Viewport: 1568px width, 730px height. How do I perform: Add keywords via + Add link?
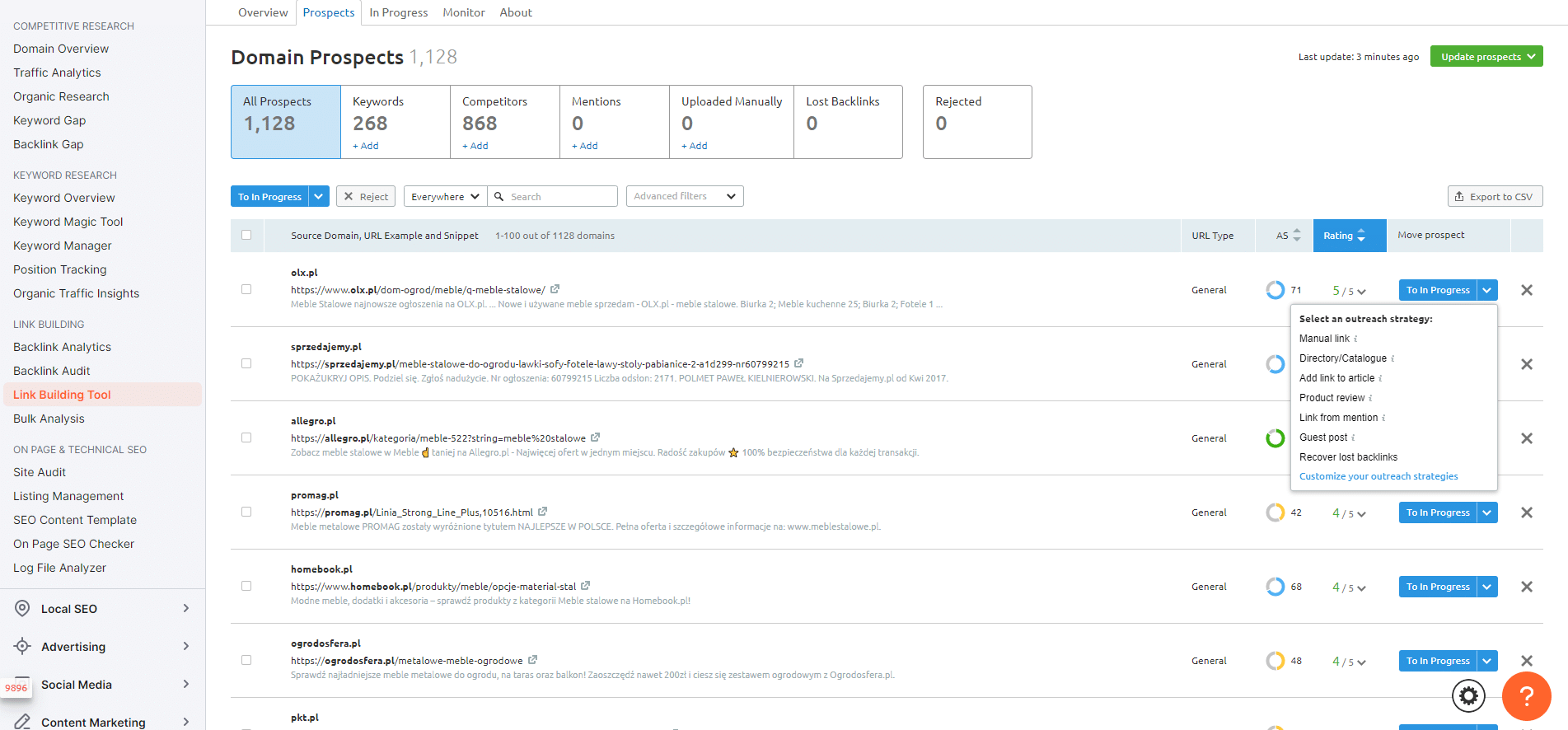[366, 146]
